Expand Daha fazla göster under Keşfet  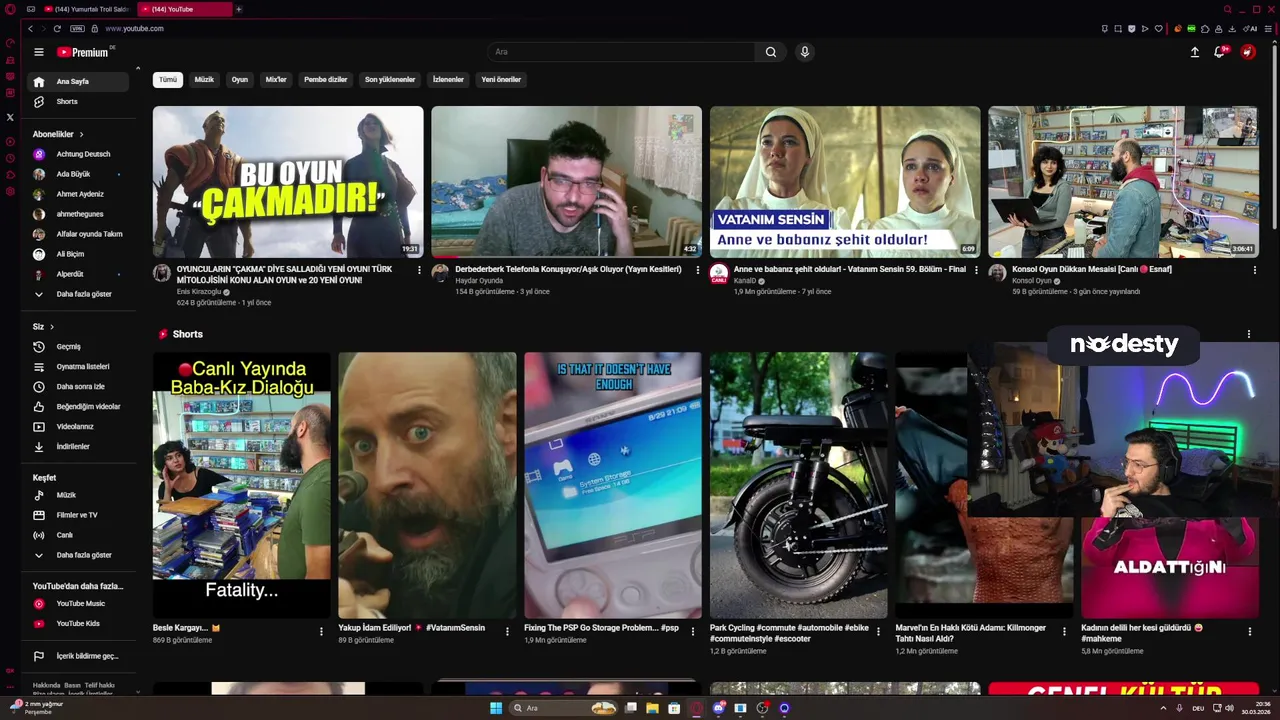tap(78, 555)
